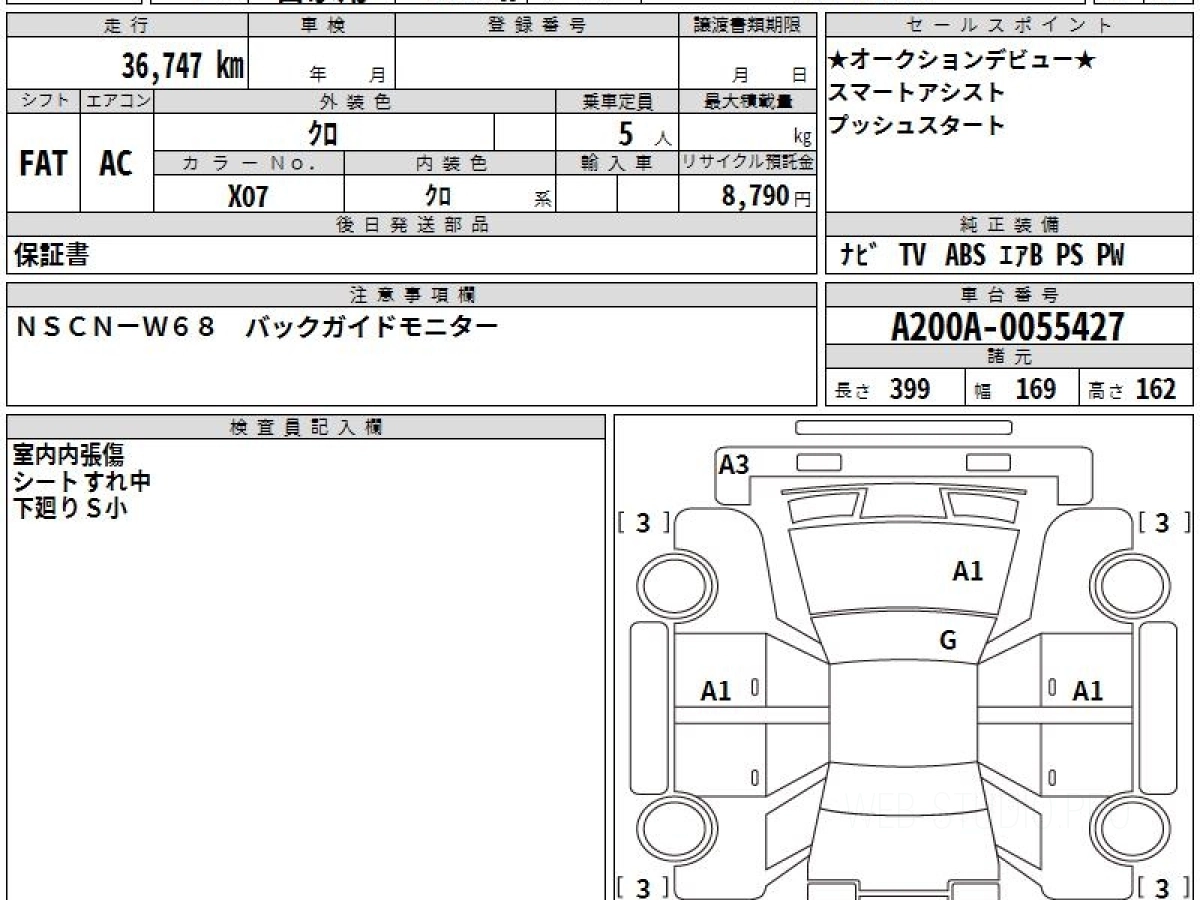Select the X07 color code
This screenshot has height=900, width=1200.
tap(248, 197)
